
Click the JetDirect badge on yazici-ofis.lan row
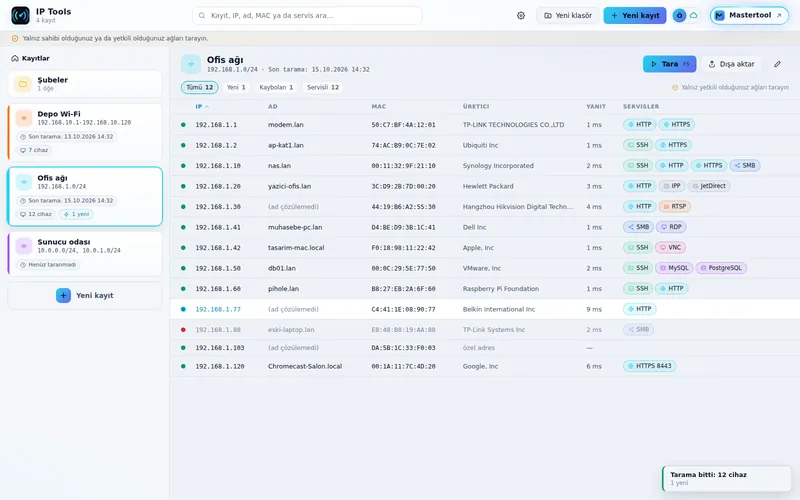(709, 186)
